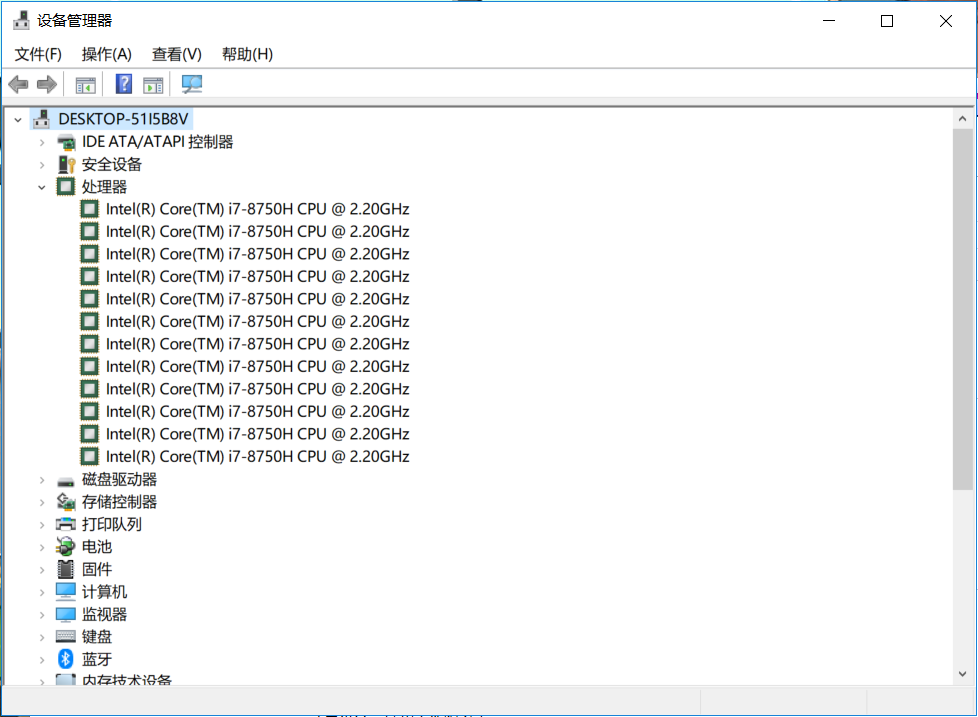
Task: Expand IDE ATA/ATAPI 控制器 node
Action: point(42,142)
